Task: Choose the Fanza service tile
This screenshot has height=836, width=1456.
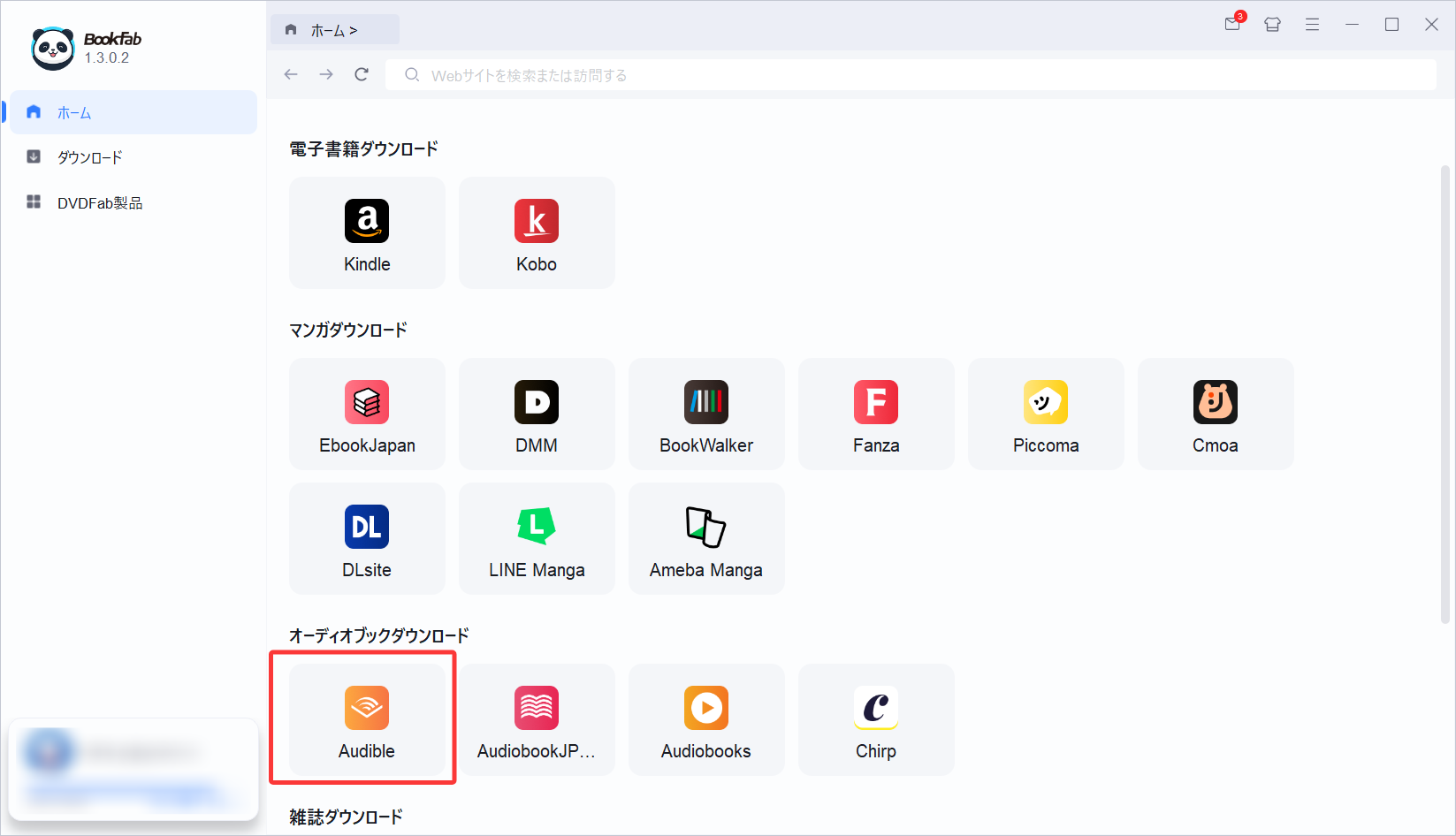Action: (x=876, y=414)
